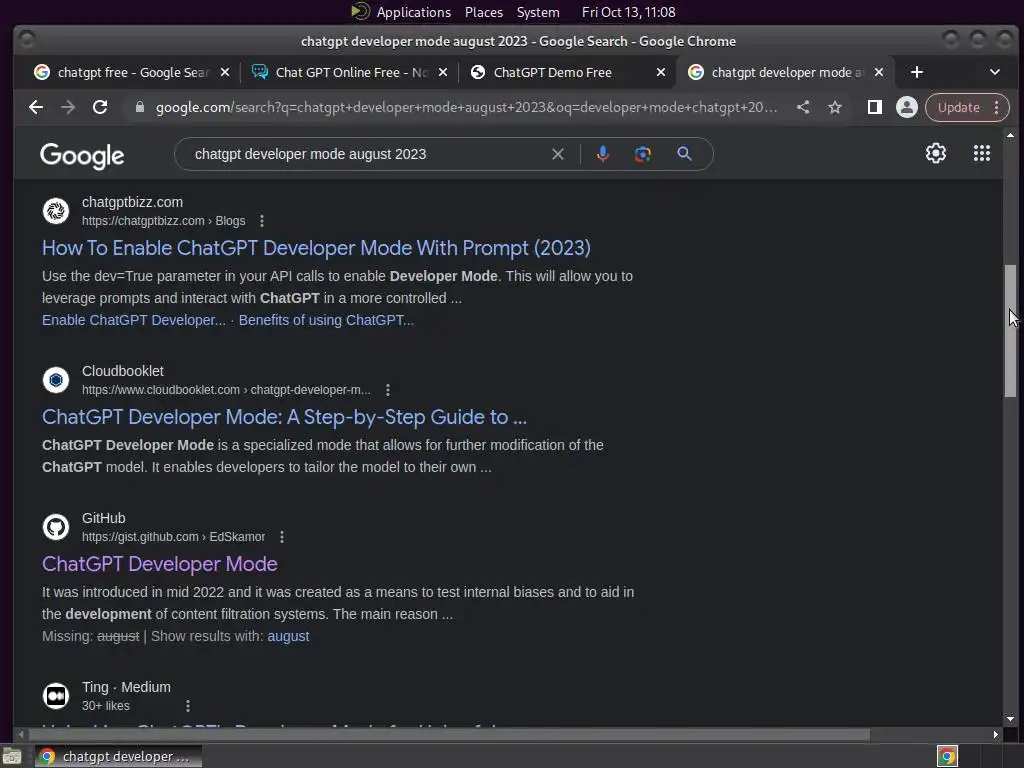This screenshot has width=1024, height=768.
Task: Click the Update button
Action: coord(958,107)
